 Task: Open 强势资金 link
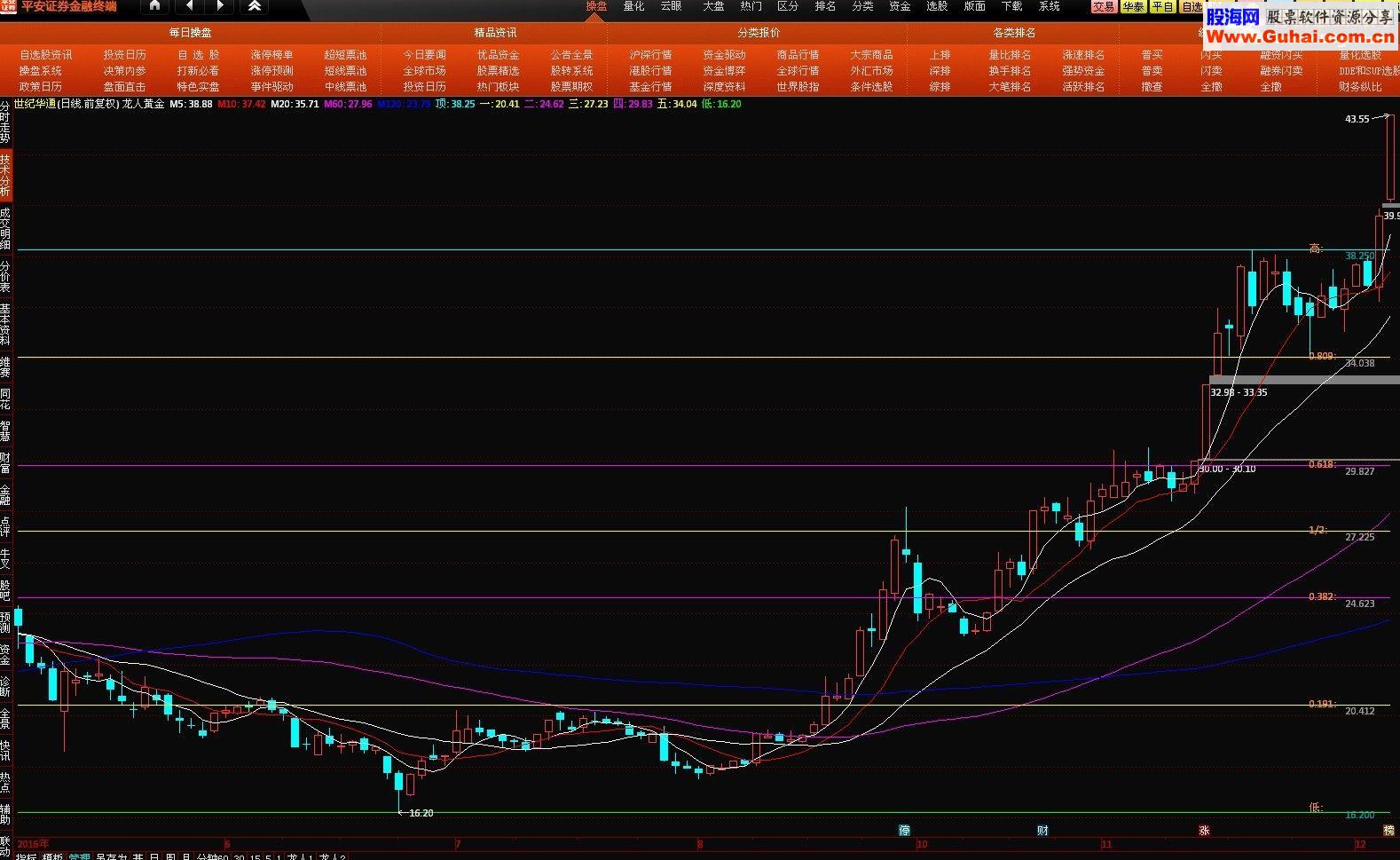point(1083,71)
